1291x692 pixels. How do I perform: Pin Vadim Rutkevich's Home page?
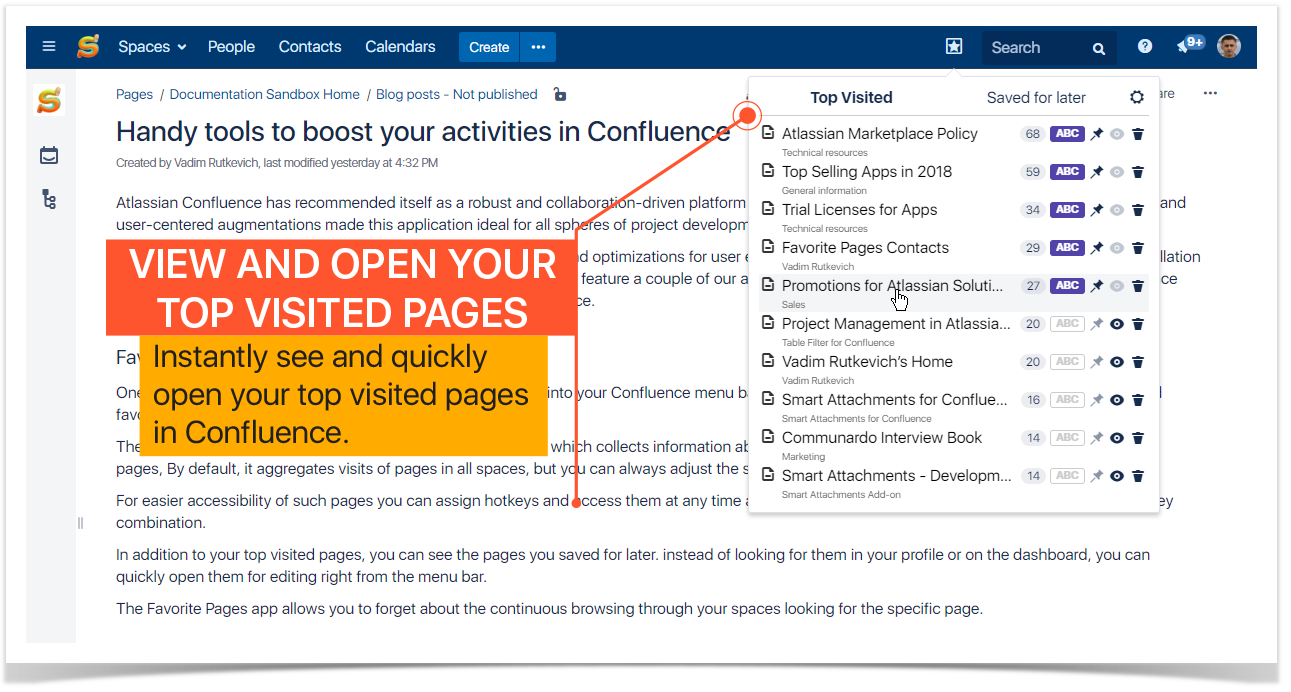[x=1097, y=362]
